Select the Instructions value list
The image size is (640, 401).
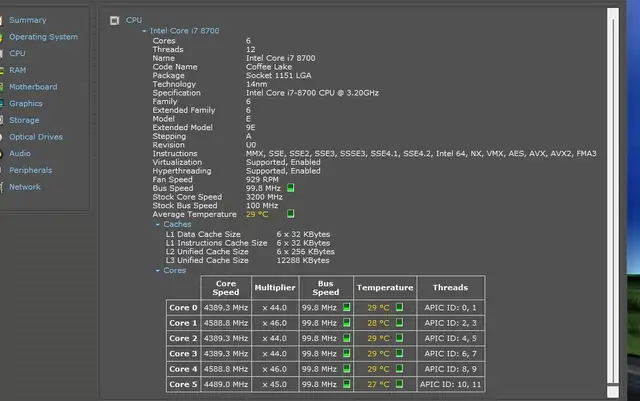click(x=421, y=154)
